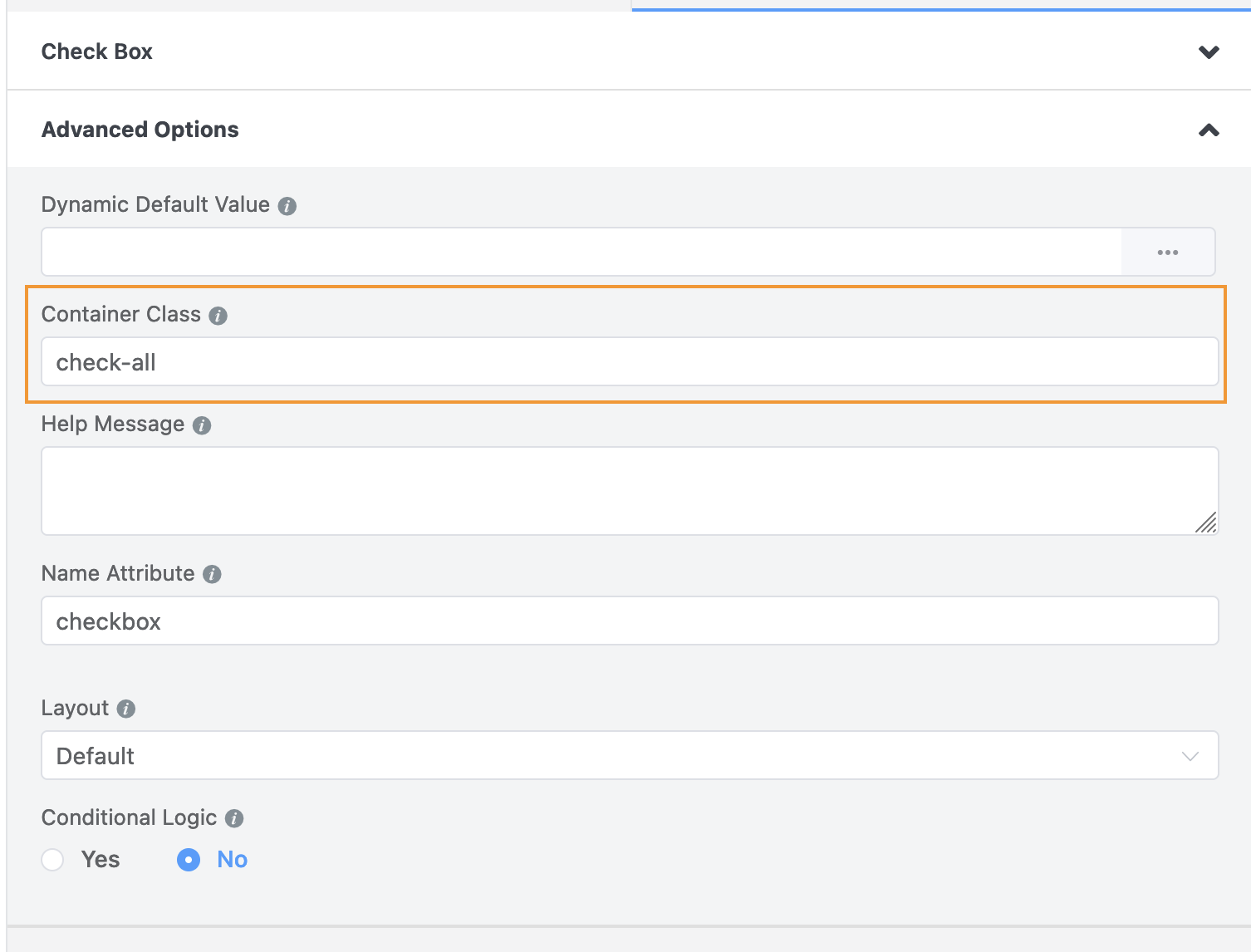This screenshot has width=1251, height=952.
Task: Switch to the highlighted blue tab above
Action: tap(939, 7)
